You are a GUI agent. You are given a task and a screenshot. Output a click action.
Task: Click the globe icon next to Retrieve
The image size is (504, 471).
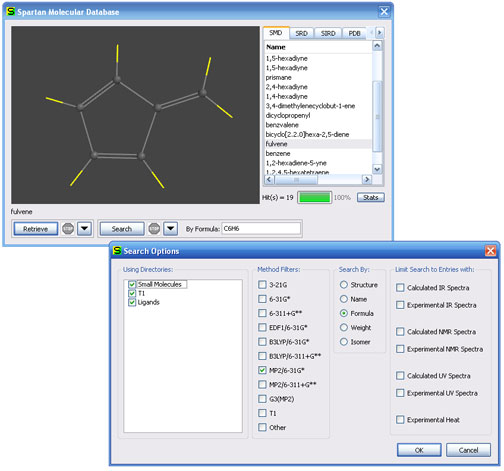(68, 229)
